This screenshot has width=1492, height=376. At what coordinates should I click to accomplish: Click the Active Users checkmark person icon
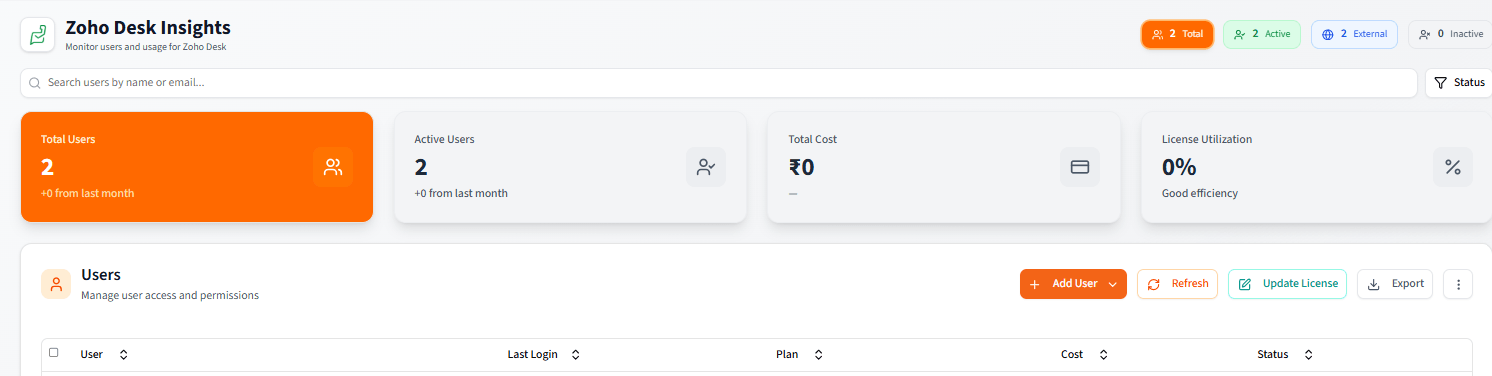(x=706, y=167)
